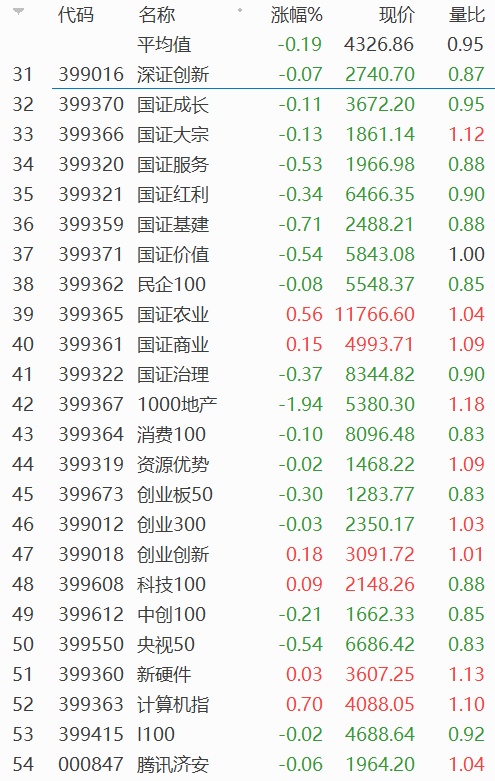
Task: Click code 399550 in row 50
Action: pos(91,644)
